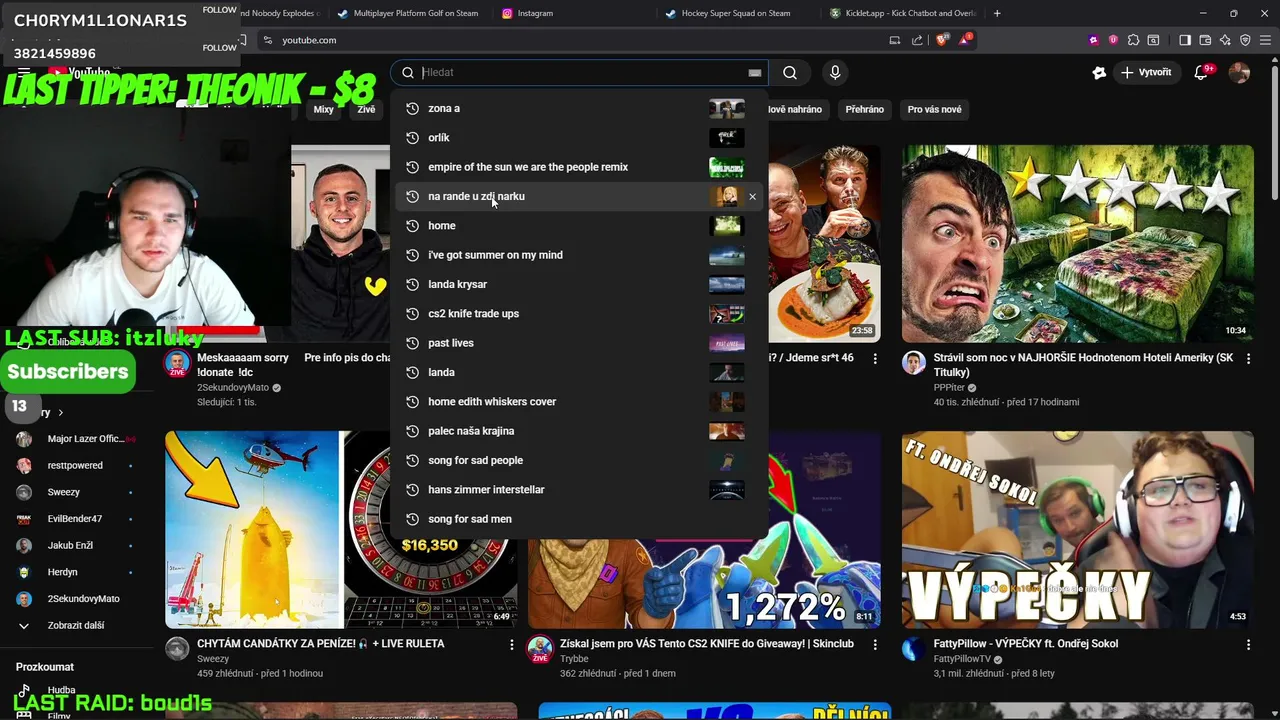Select the 'Mixy' filter chip

tap(323, 109)
